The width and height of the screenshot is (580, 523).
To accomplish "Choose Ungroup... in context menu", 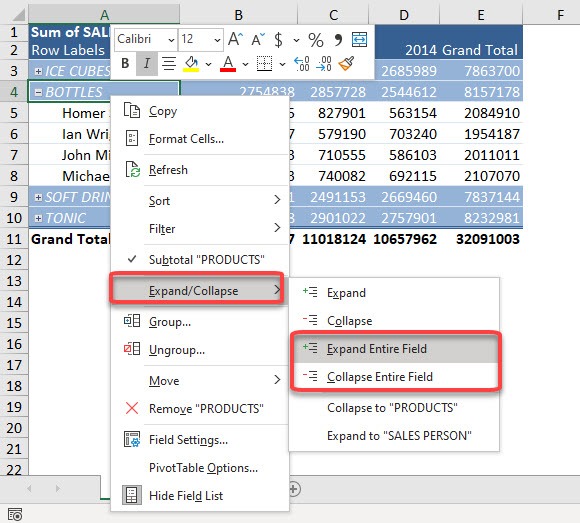I will point(200,350).
